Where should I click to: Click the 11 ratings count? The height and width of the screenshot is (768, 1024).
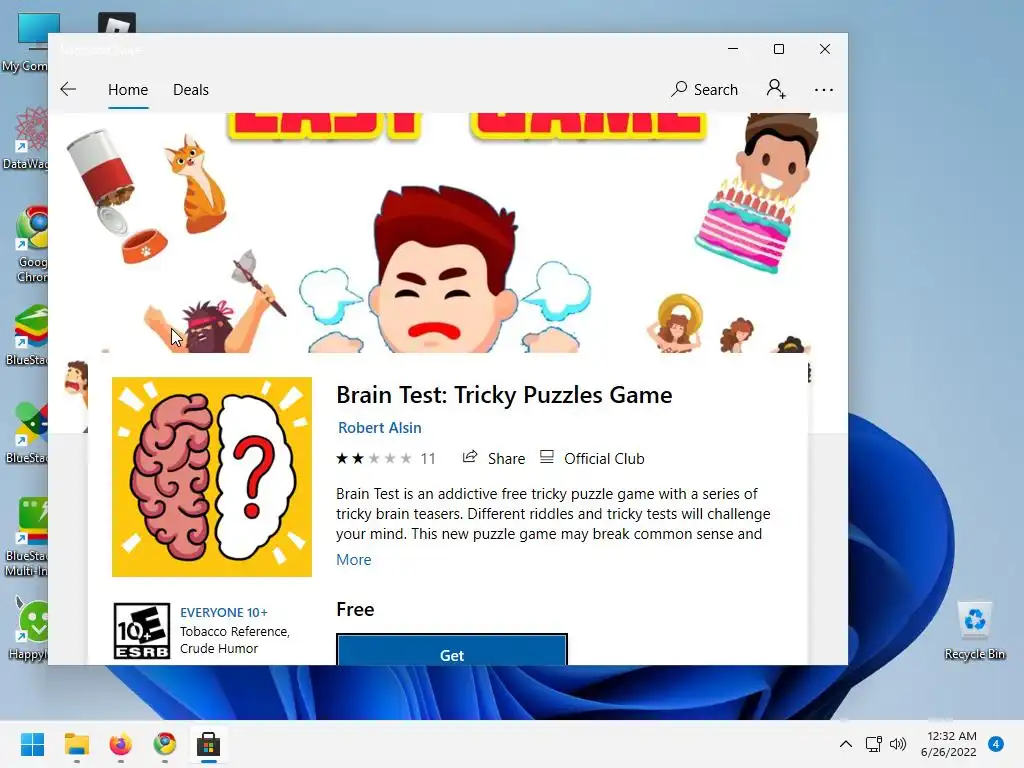pyautogui.click(x=428, y=458)
